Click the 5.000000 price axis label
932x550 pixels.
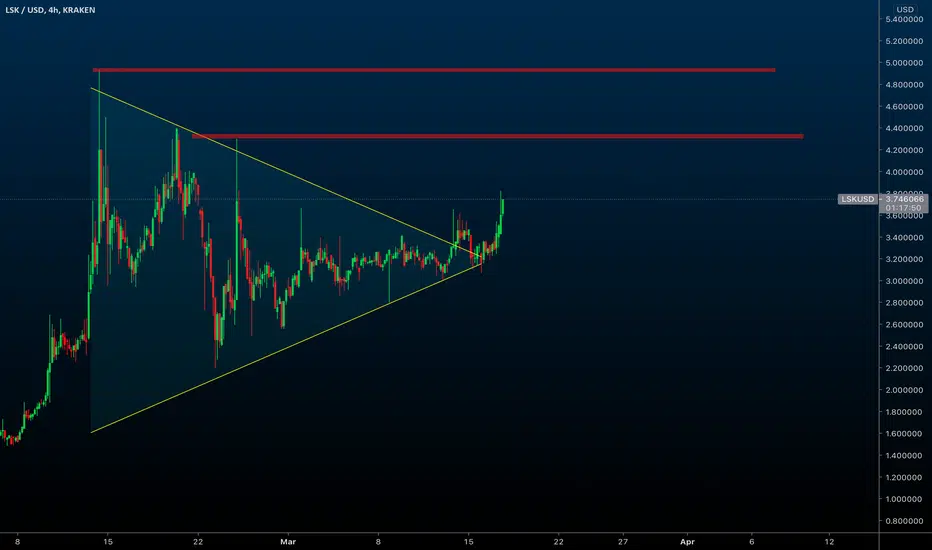904,63
